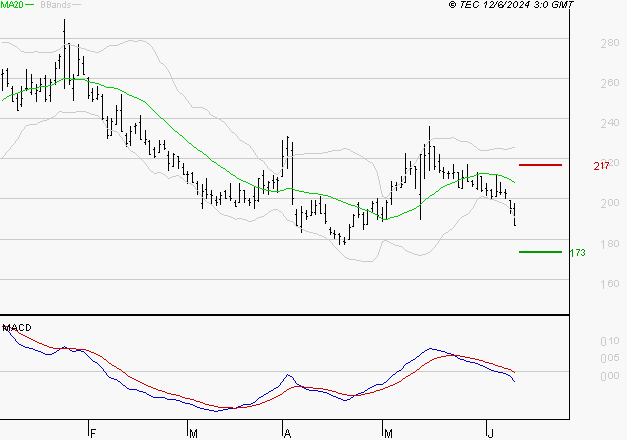
Task: Click the J month axis label
Action: click(x=491, y=433)
